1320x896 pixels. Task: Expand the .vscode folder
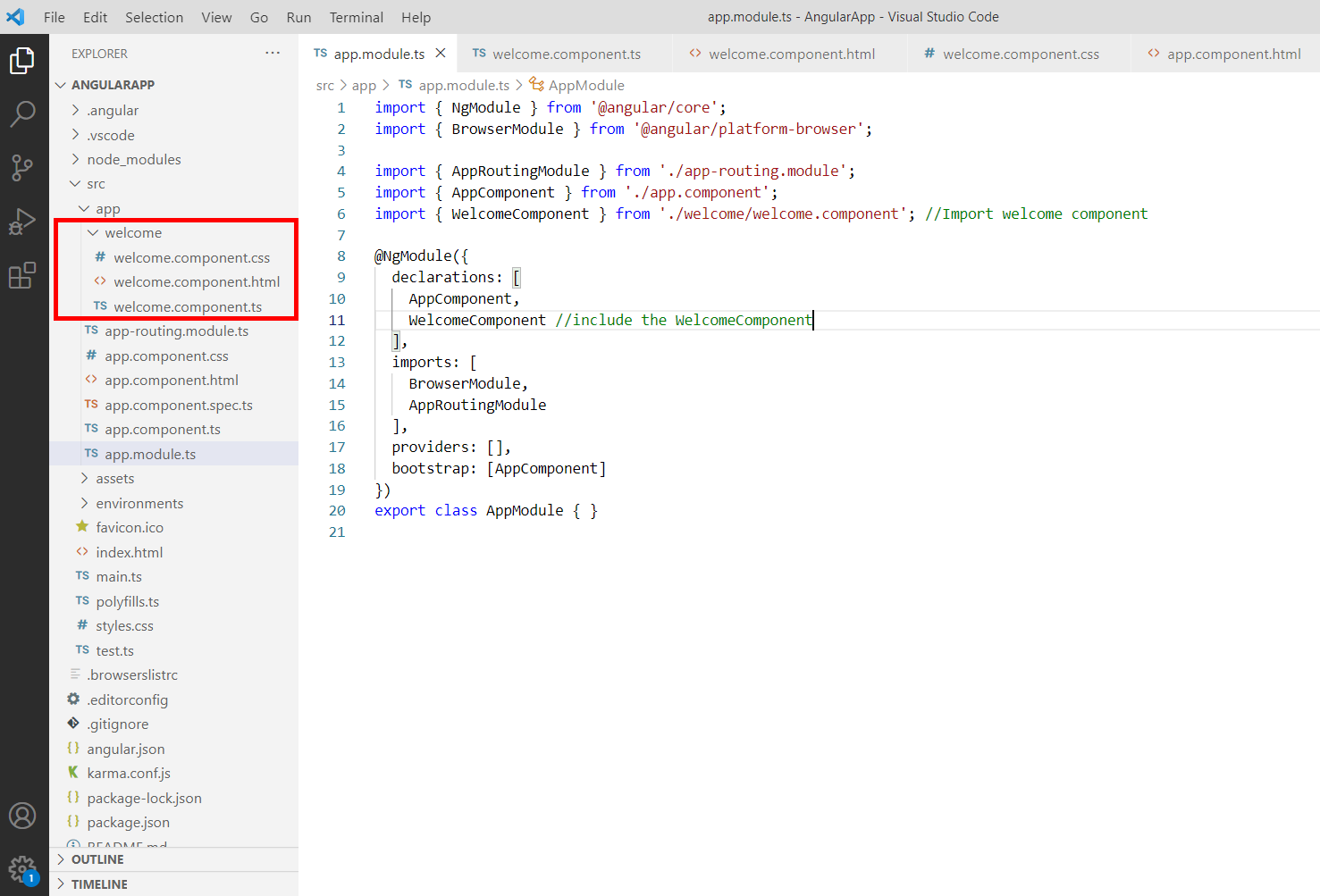75,135
